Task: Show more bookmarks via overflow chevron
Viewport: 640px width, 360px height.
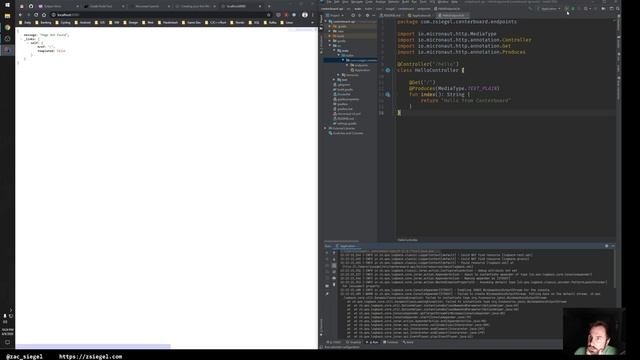Action: click(x=312, y=22)
